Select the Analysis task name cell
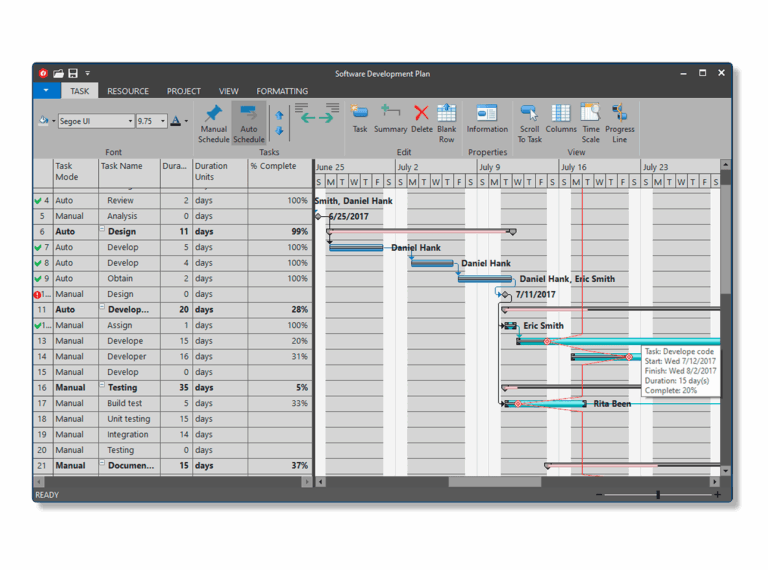 [129, 216]
